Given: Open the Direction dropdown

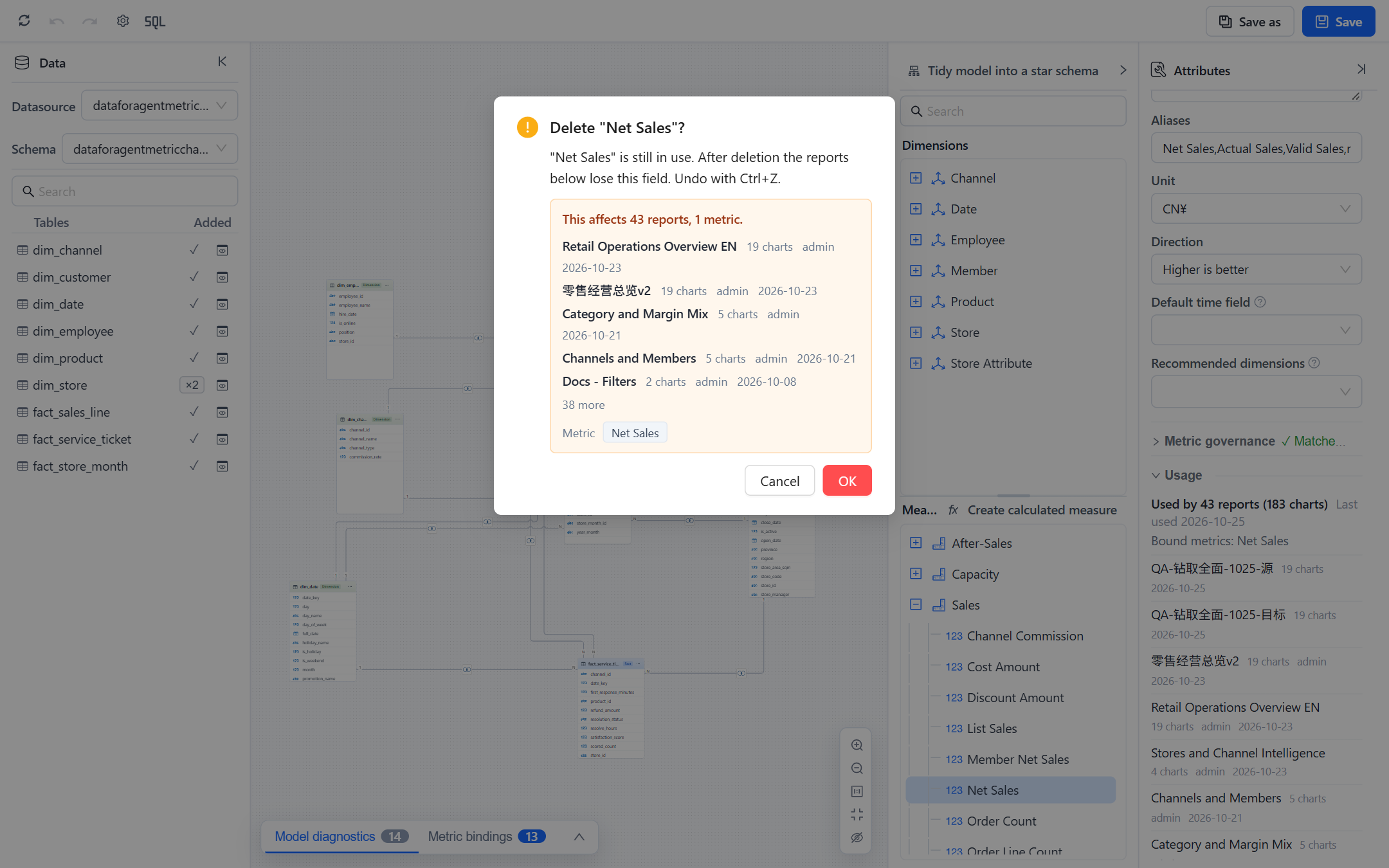Looking at the screenshot, I should click(1256, 269).
